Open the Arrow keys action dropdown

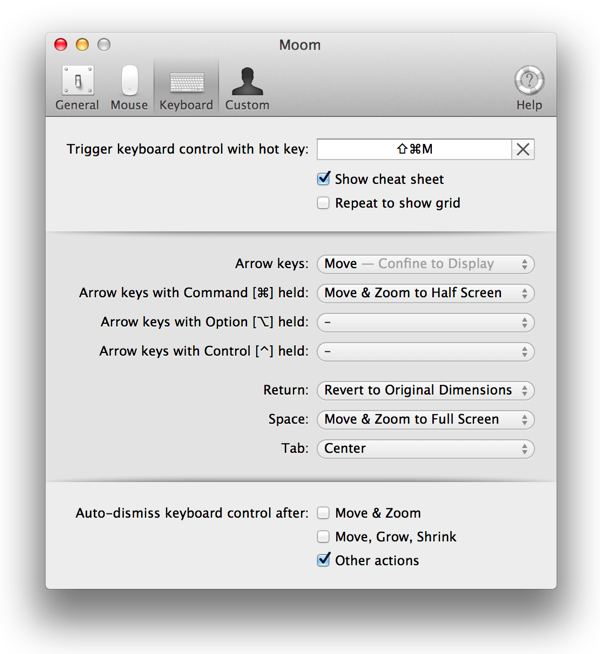tap(426, 264)
